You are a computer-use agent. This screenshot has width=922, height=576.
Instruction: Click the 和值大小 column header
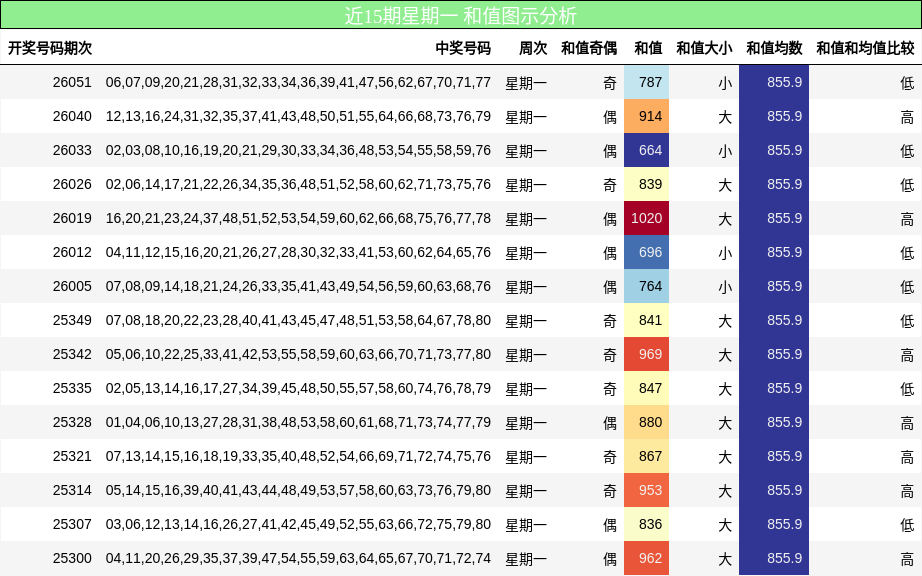tap(703, 45)
